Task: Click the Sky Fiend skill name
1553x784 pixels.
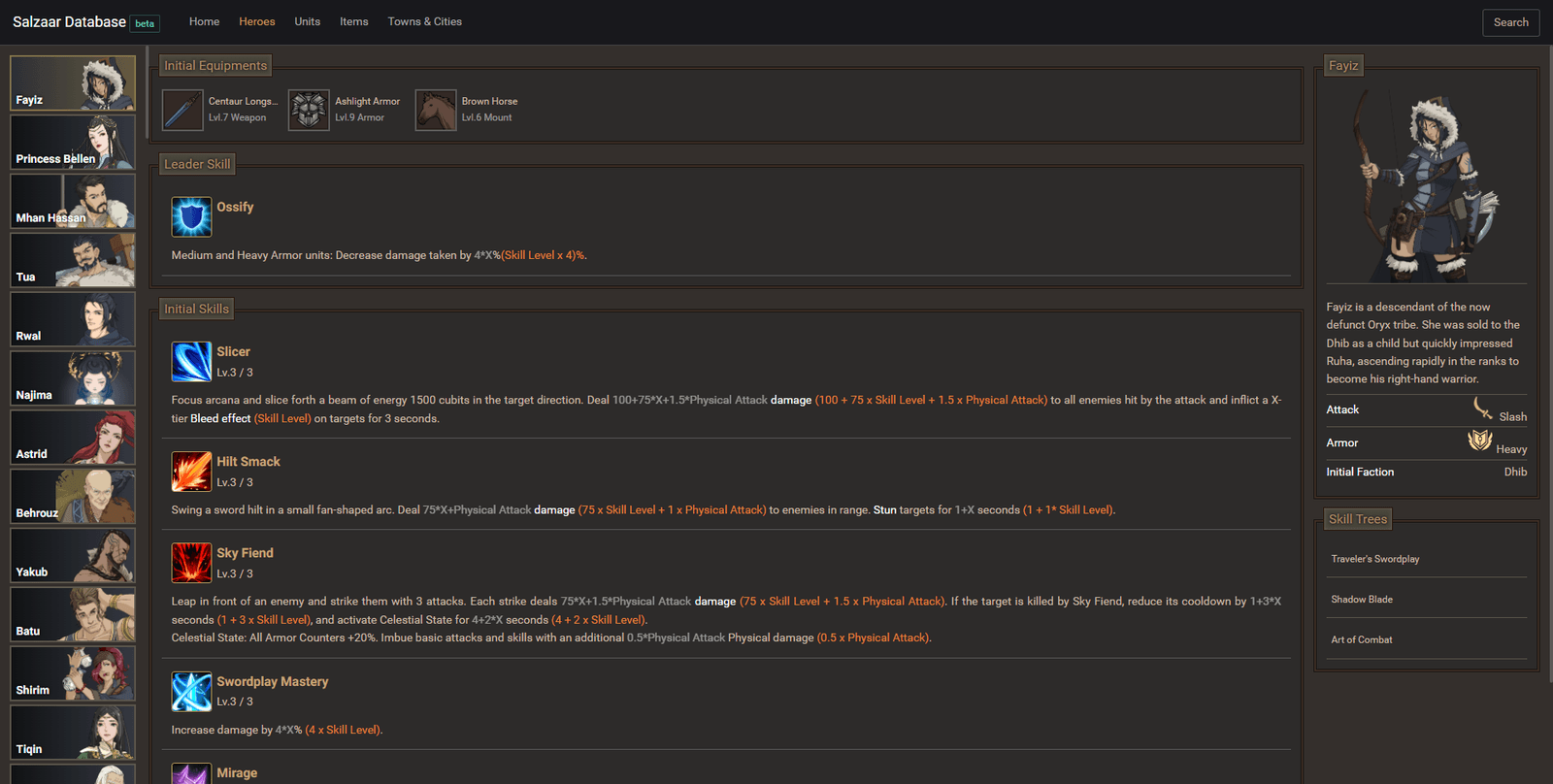Action: [x=245, y=552]
